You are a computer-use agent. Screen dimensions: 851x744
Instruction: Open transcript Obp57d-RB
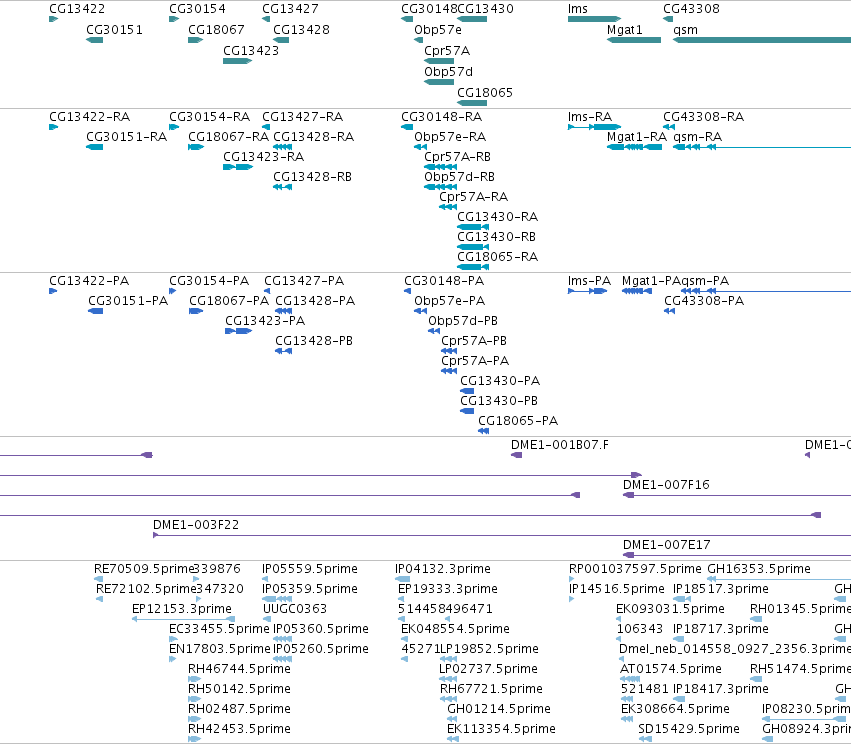[459, 177]
